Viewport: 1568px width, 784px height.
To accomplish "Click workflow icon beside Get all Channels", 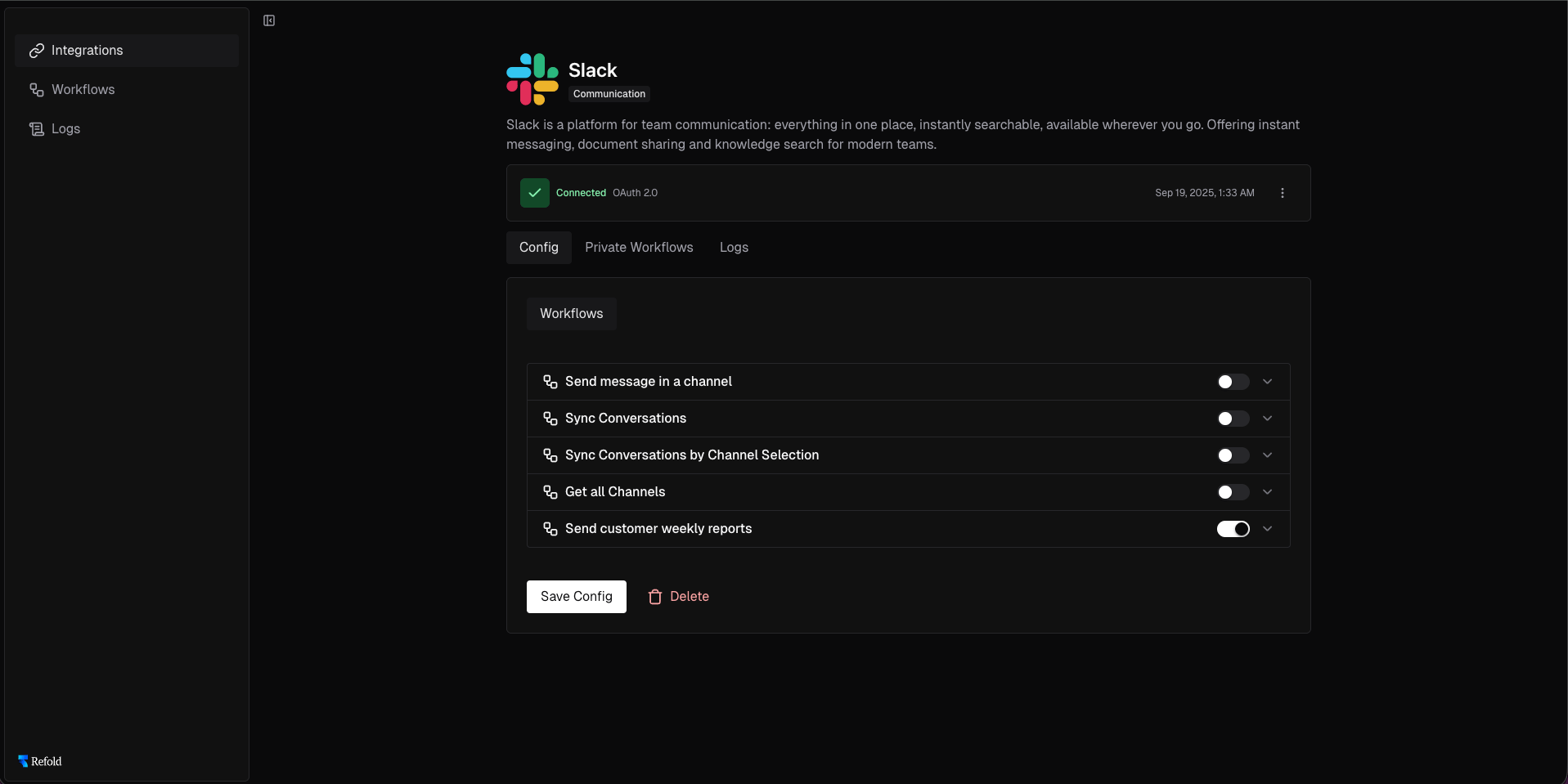I will click(550, 492).
